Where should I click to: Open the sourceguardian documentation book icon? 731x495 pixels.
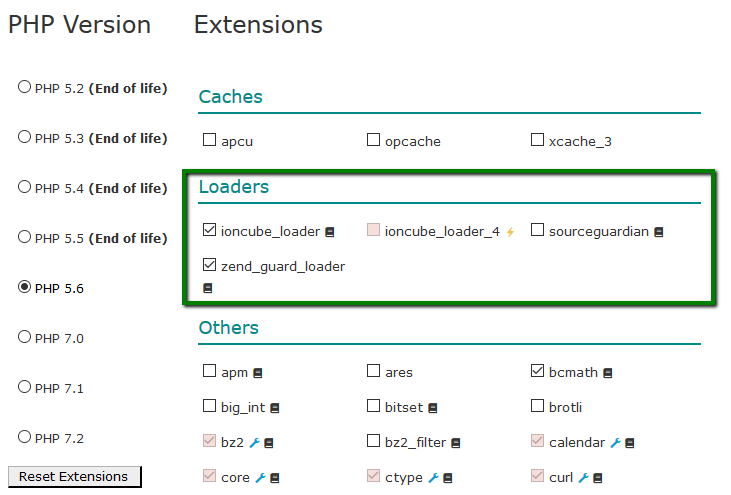pyautogui.click(x=658, y=232)
